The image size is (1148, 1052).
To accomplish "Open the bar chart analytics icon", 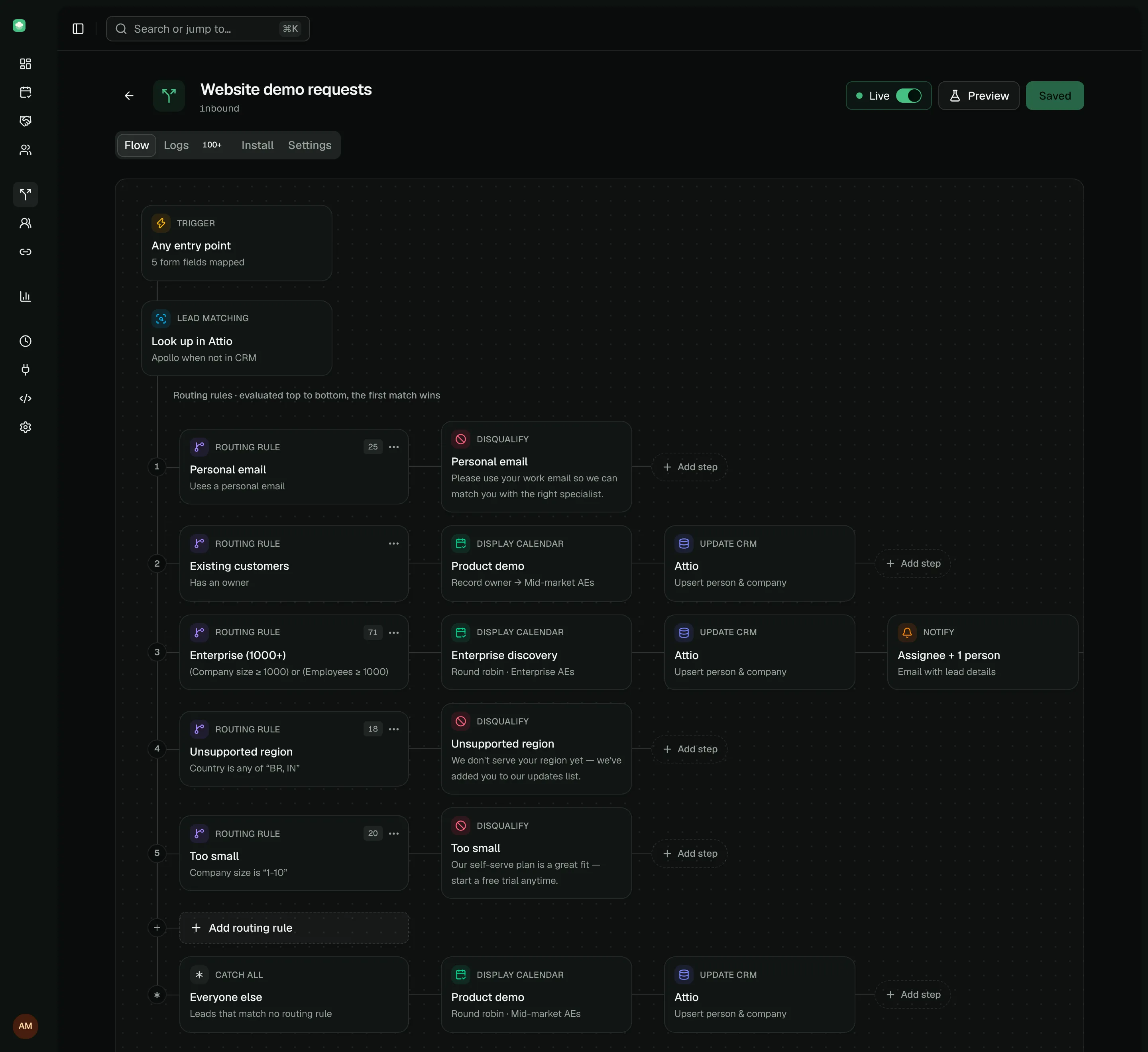I will click(x=26, y=296).
